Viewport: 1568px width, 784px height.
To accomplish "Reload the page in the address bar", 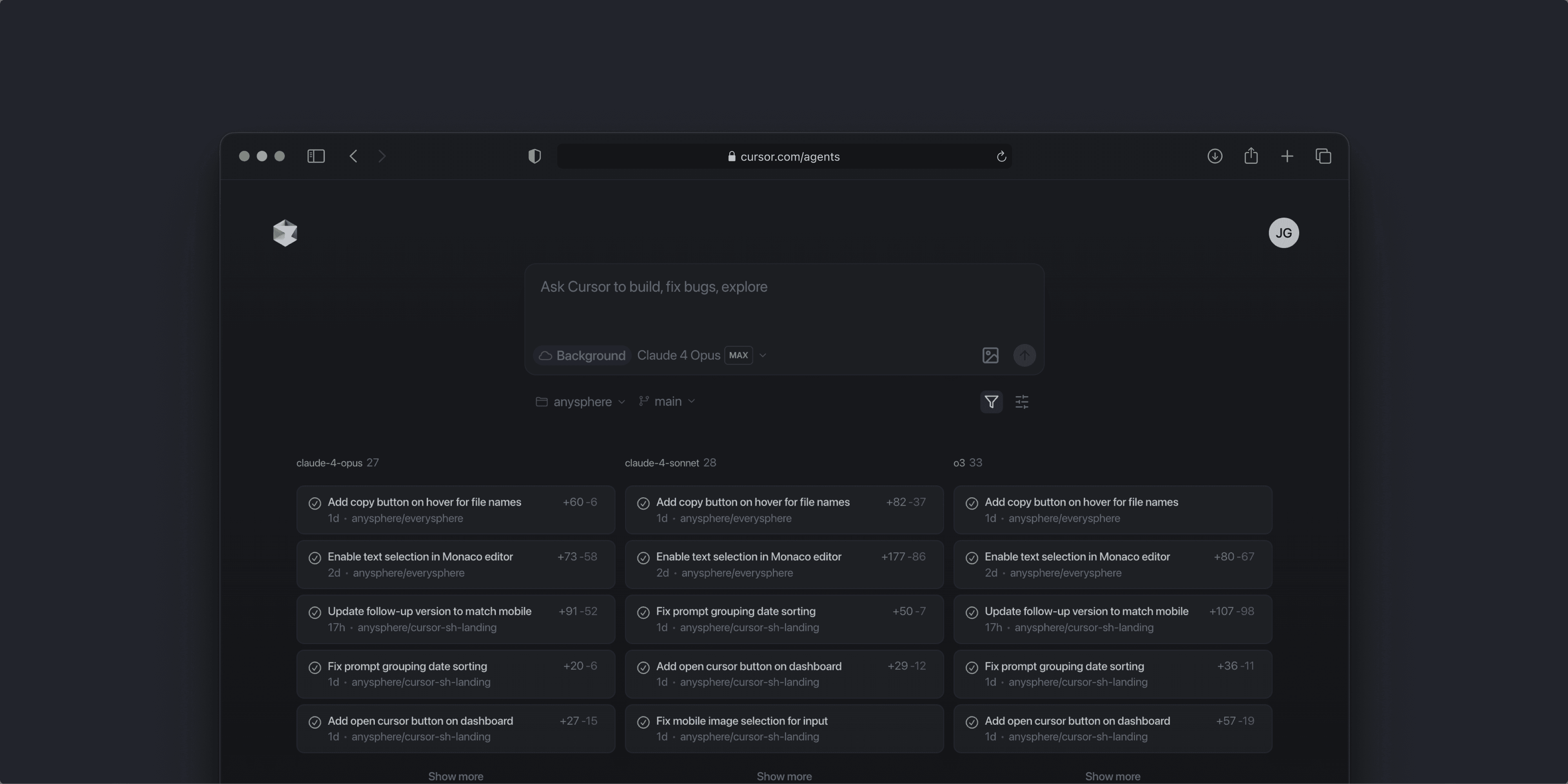I will (1001, 156).
